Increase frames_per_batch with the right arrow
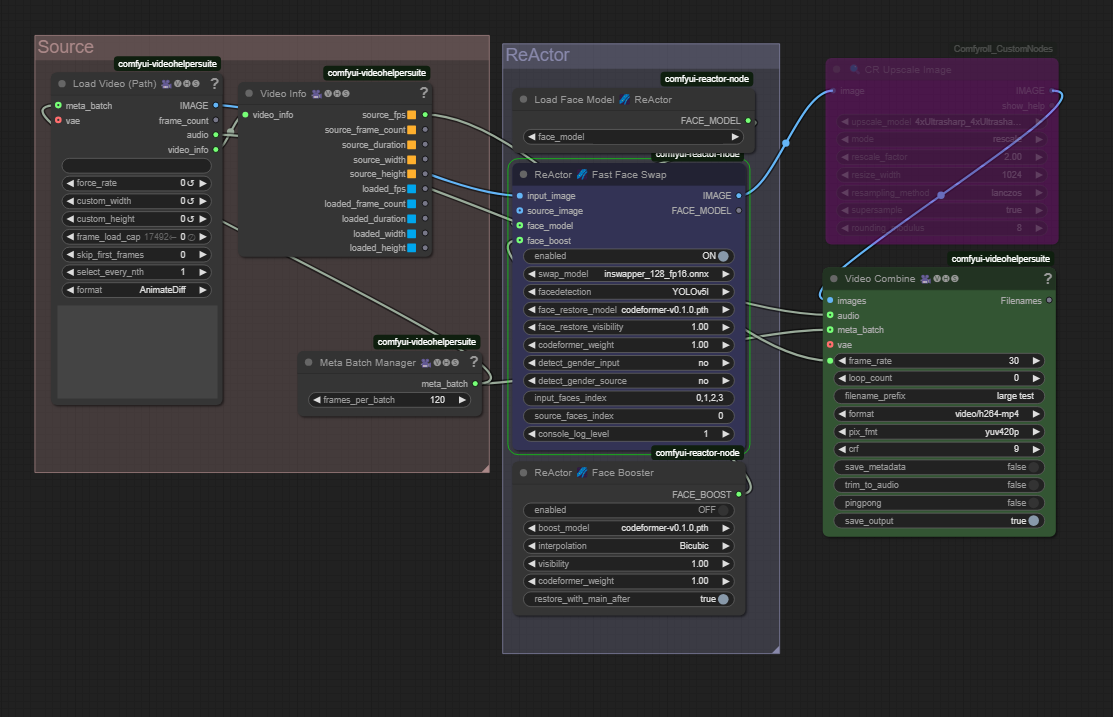Image resolution: width=1113 pixels, height=717 pixels. click(x=462, y=400)
